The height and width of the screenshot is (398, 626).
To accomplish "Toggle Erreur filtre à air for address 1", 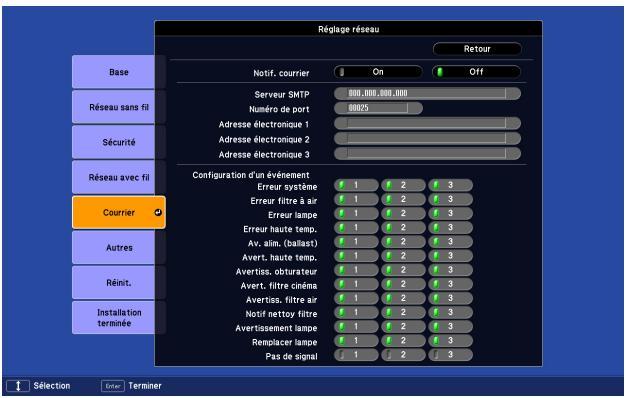I will click(356, 199).
